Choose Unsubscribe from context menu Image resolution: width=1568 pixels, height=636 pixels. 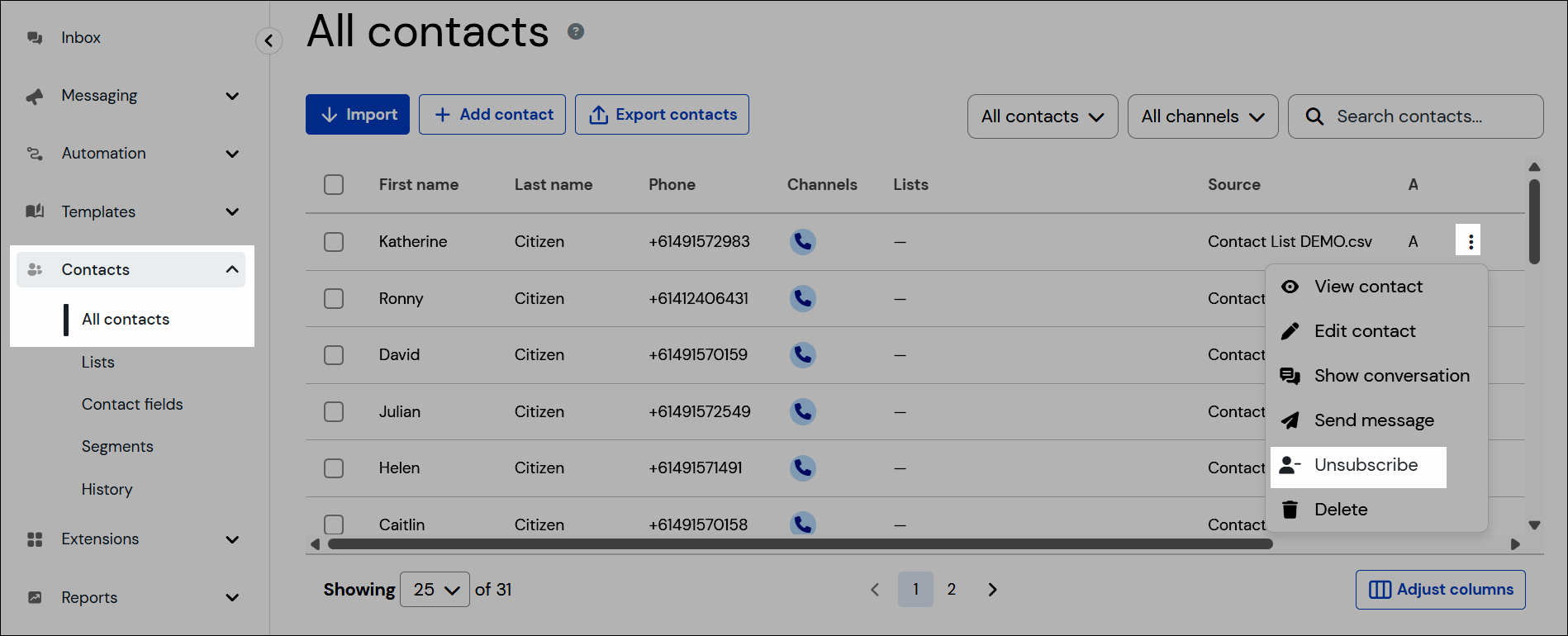point(1358,465)
